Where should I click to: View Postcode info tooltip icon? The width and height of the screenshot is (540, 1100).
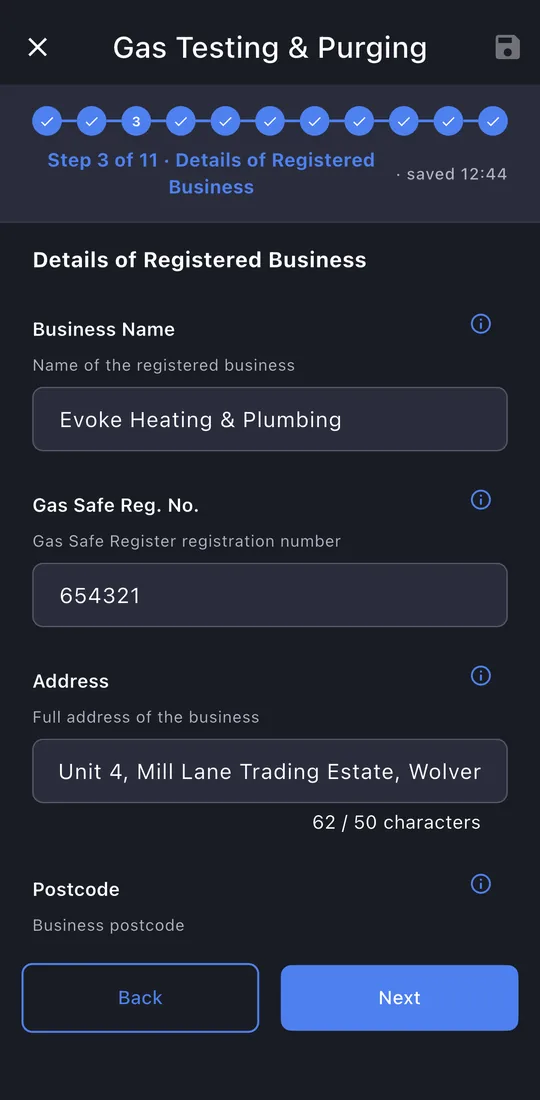(x=480, y=883)
